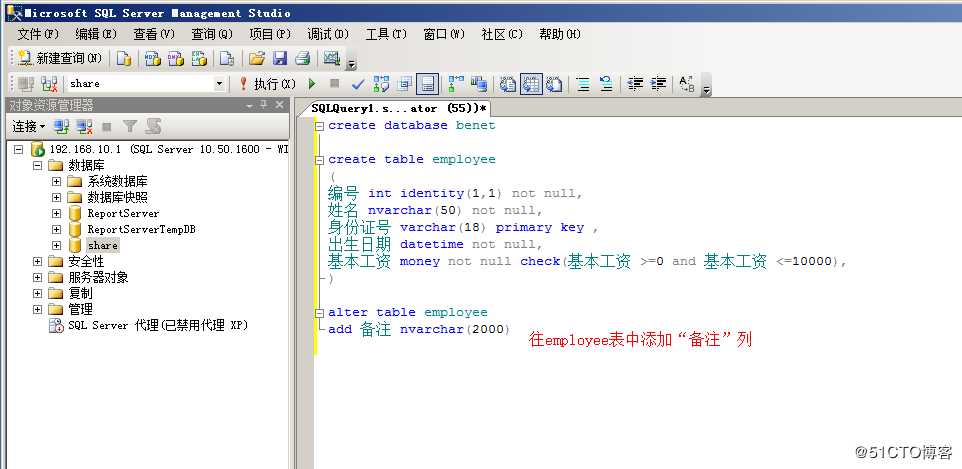
Task: Save the current query with the floppy icon
Action: 280,58
